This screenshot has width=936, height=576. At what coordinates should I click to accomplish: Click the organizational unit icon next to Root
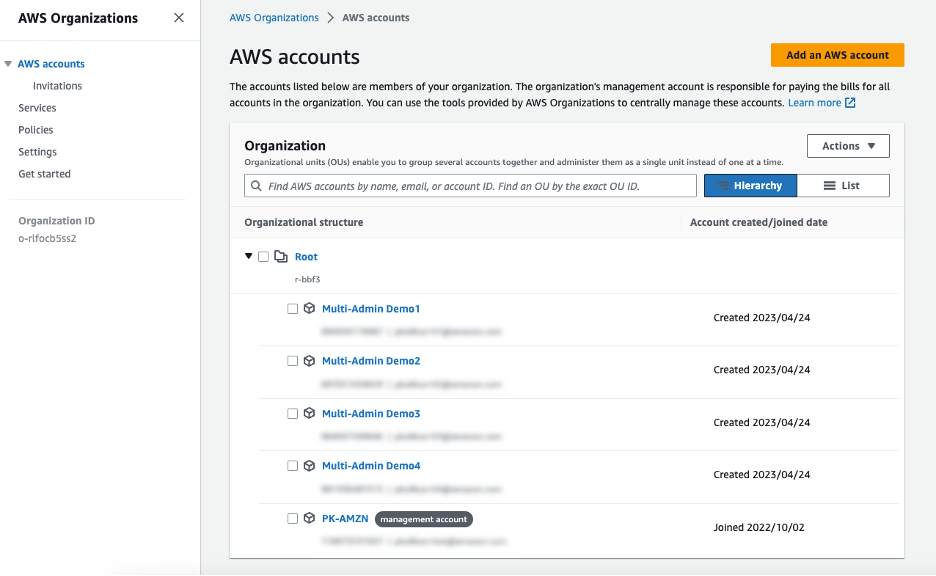[280, 256]
